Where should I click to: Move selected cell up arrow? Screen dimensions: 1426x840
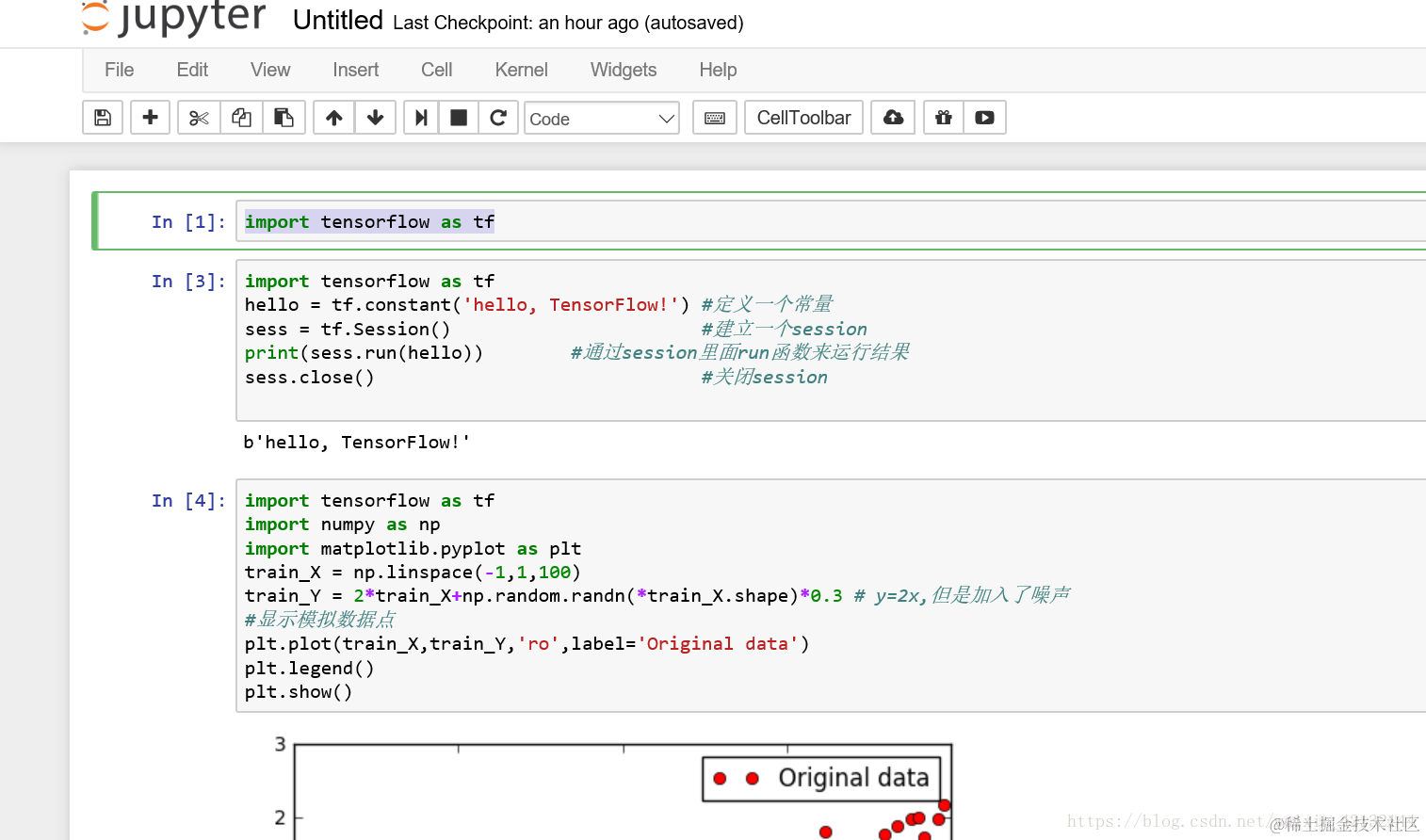point(333,118)
